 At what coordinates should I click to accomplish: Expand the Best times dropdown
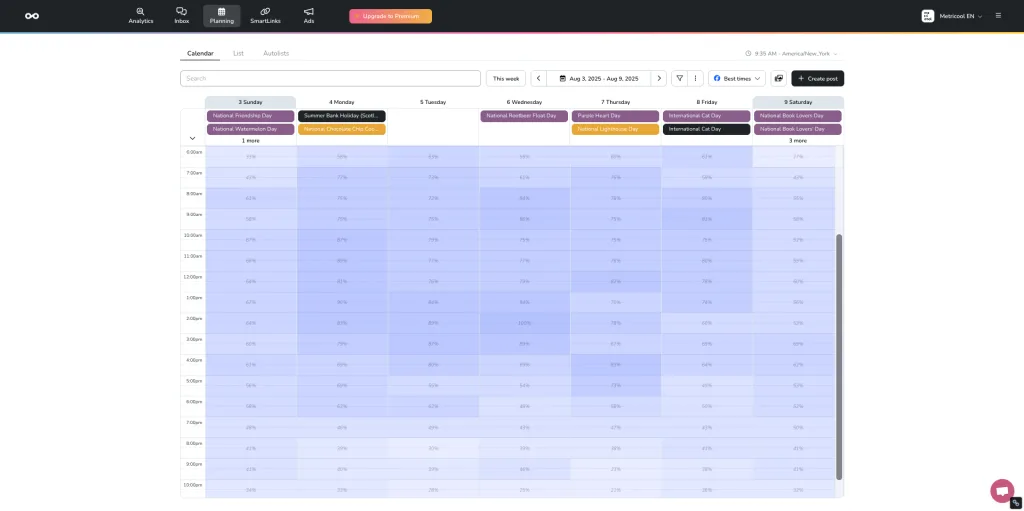click(737, 78)
